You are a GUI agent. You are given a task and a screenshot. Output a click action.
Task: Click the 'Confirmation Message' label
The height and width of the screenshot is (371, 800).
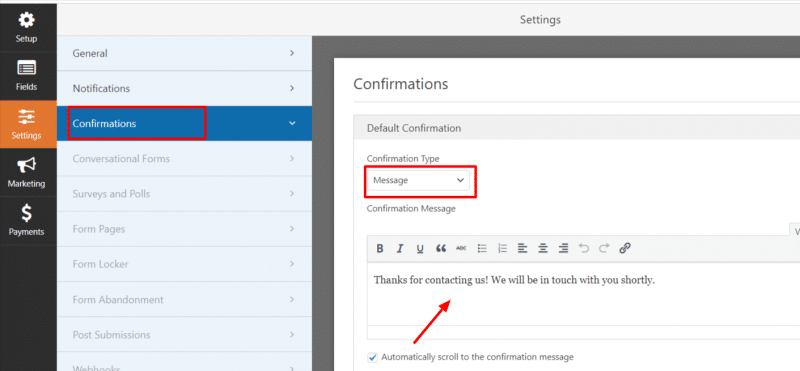point(411,208)
